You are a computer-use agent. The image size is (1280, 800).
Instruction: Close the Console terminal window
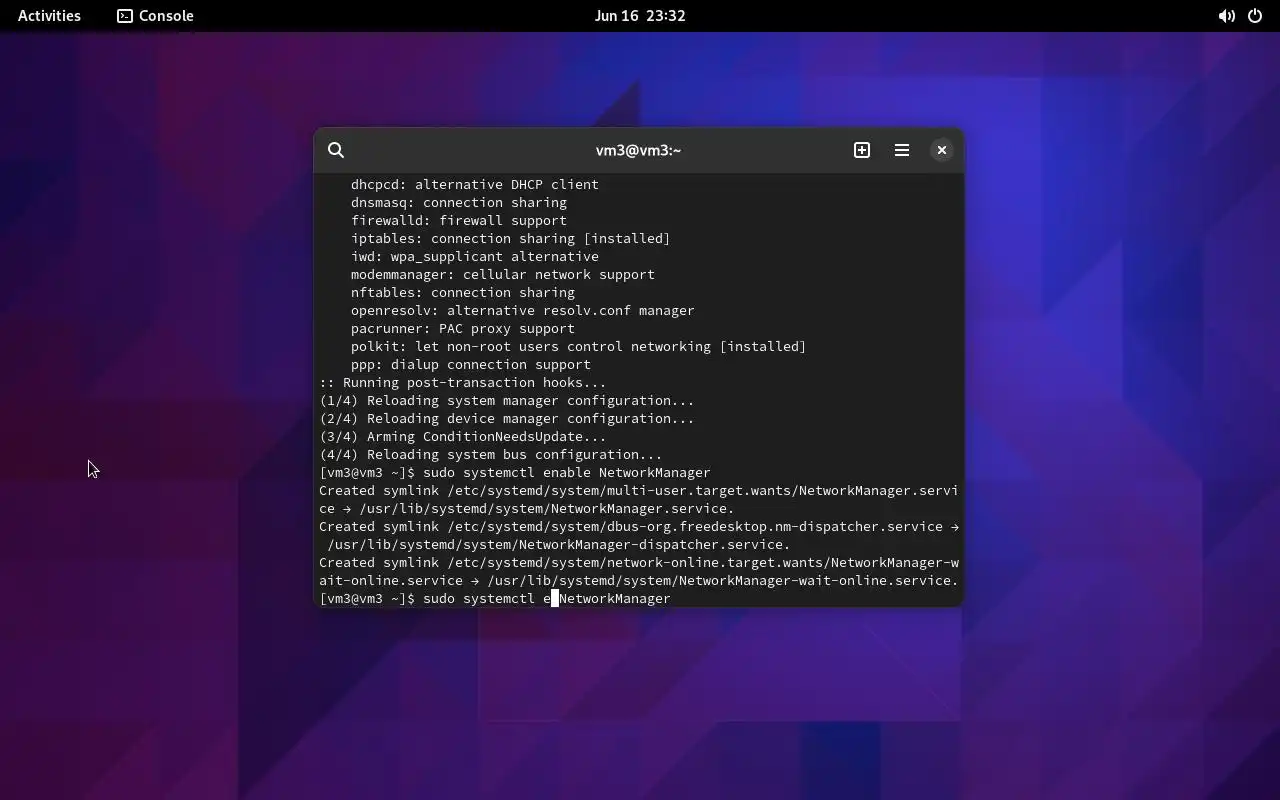942,150
